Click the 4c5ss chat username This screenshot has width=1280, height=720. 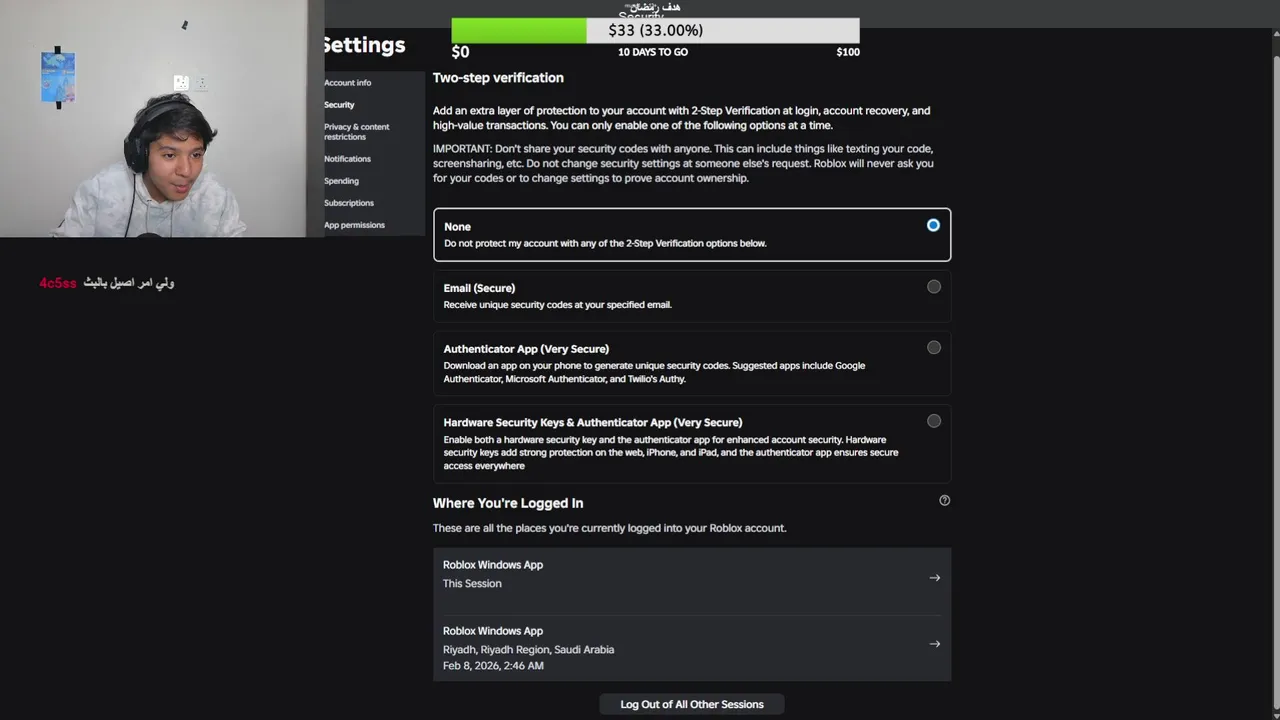click(58, 283)
